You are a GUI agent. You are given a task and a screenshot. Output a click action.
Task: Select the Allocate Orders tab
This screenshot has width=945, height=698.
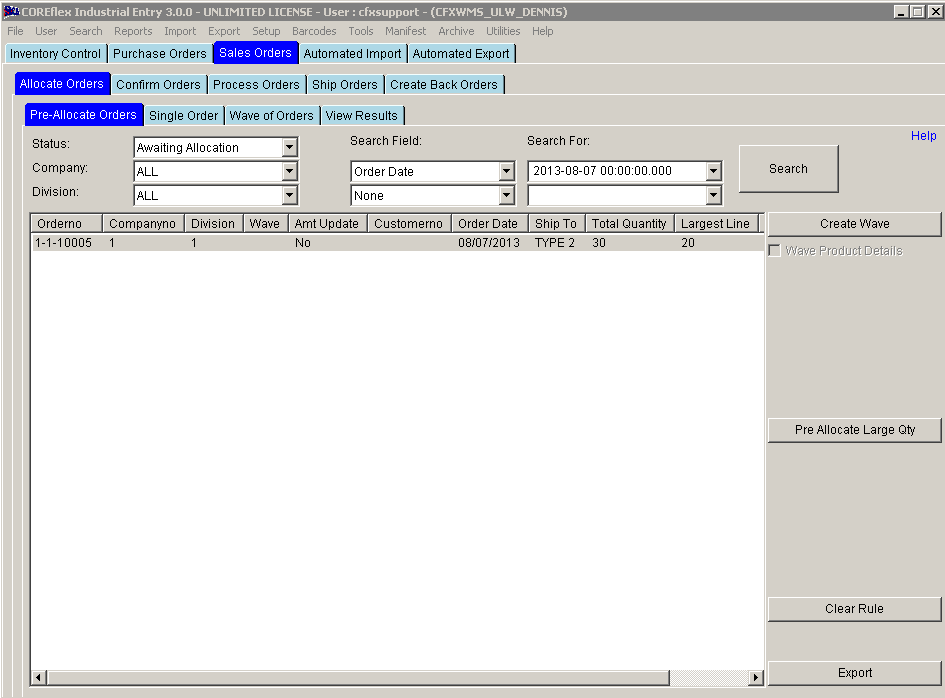61,84
